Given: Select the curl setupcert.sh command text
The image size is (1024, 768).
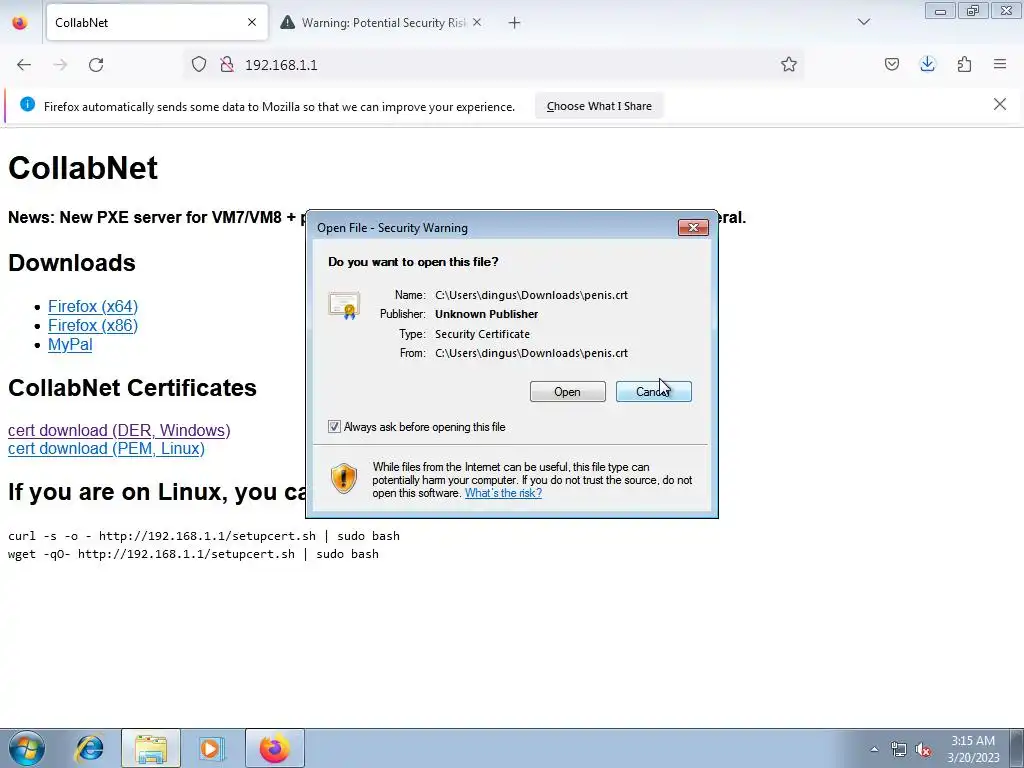Looking at the screenshot, I should [x=204, y=536].
